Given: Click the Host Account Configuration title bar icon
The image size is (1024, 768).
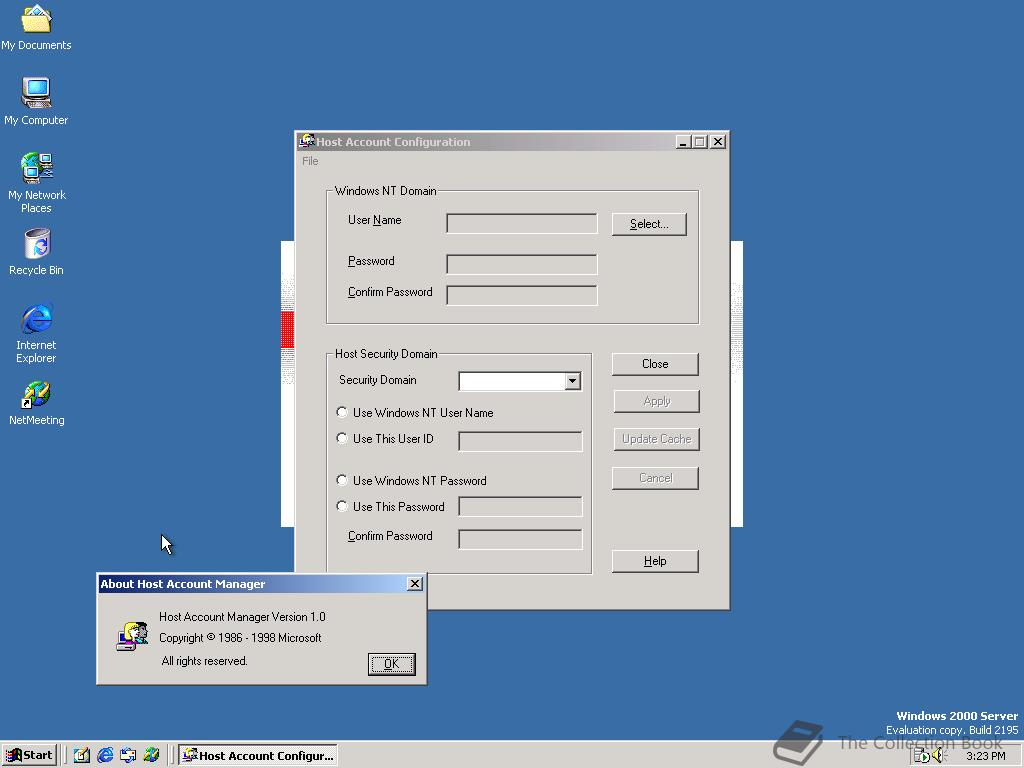Looking at the screenshot, I should [306, 141].
